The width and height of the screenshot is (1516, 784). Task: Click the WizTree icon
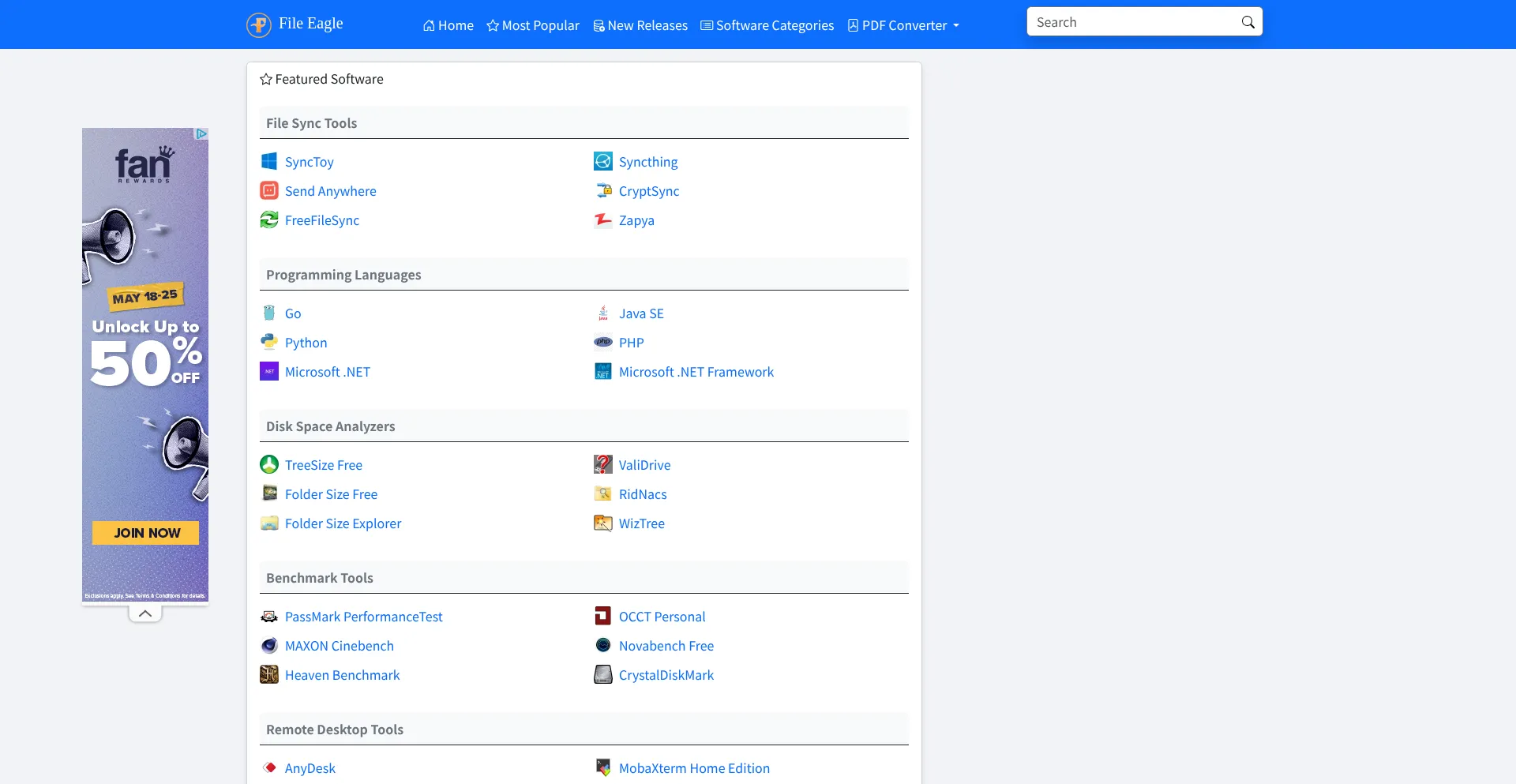pos(603,523)
